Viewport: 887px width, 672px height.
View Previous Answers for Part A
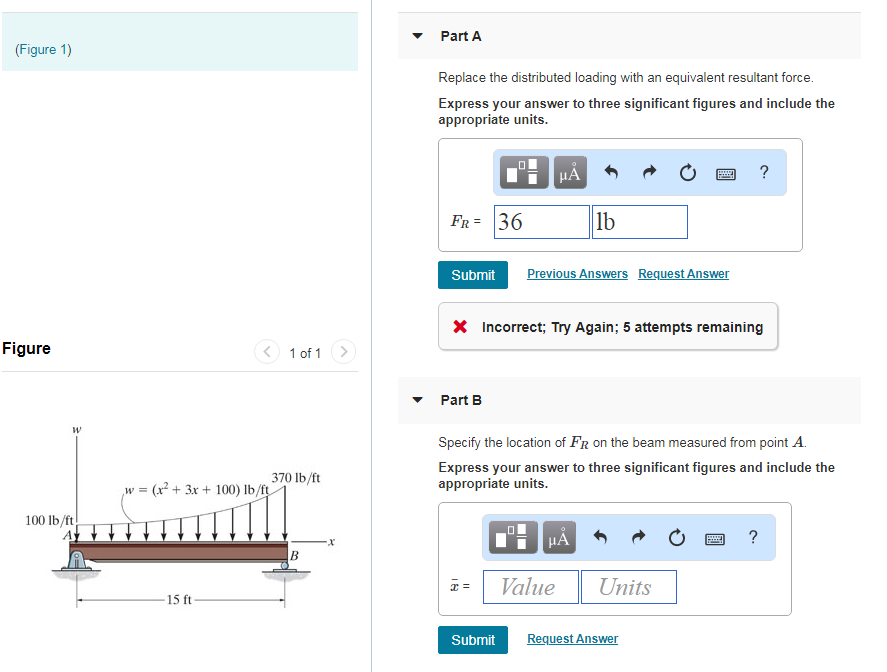pyautogui.click(x=577, y=273)
